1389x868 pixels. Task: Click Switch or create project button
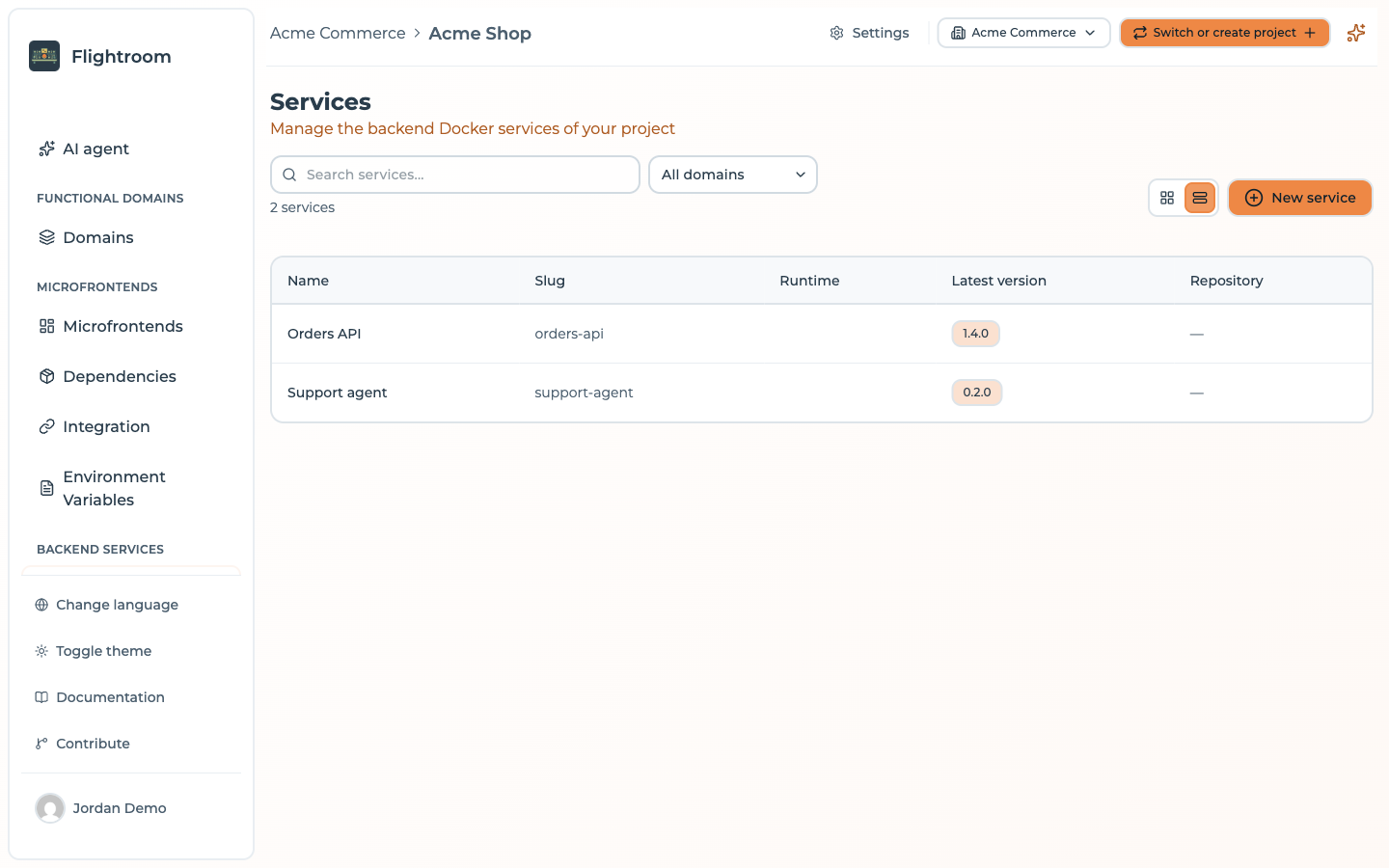(x=1225, y=33)
